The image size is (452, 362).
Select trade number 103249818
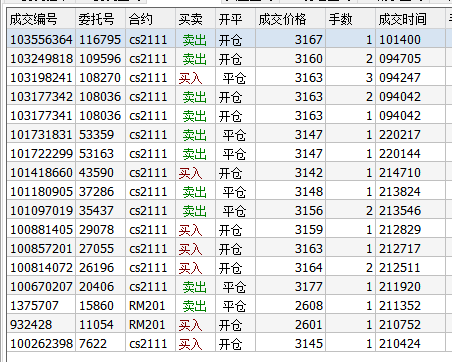pyautogui.click(x=41, y=59)
